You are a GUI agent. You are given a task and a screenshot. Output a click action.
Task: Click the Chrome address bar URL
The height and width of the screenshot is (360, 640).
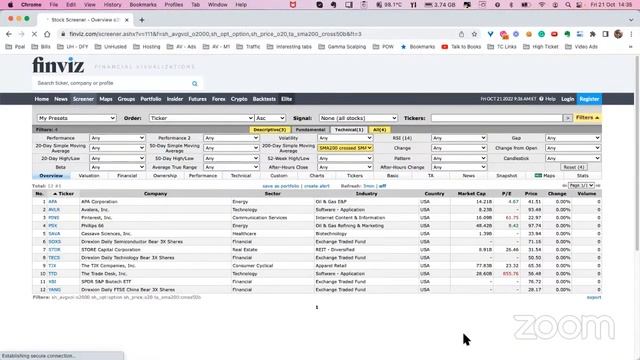(215, 34)
